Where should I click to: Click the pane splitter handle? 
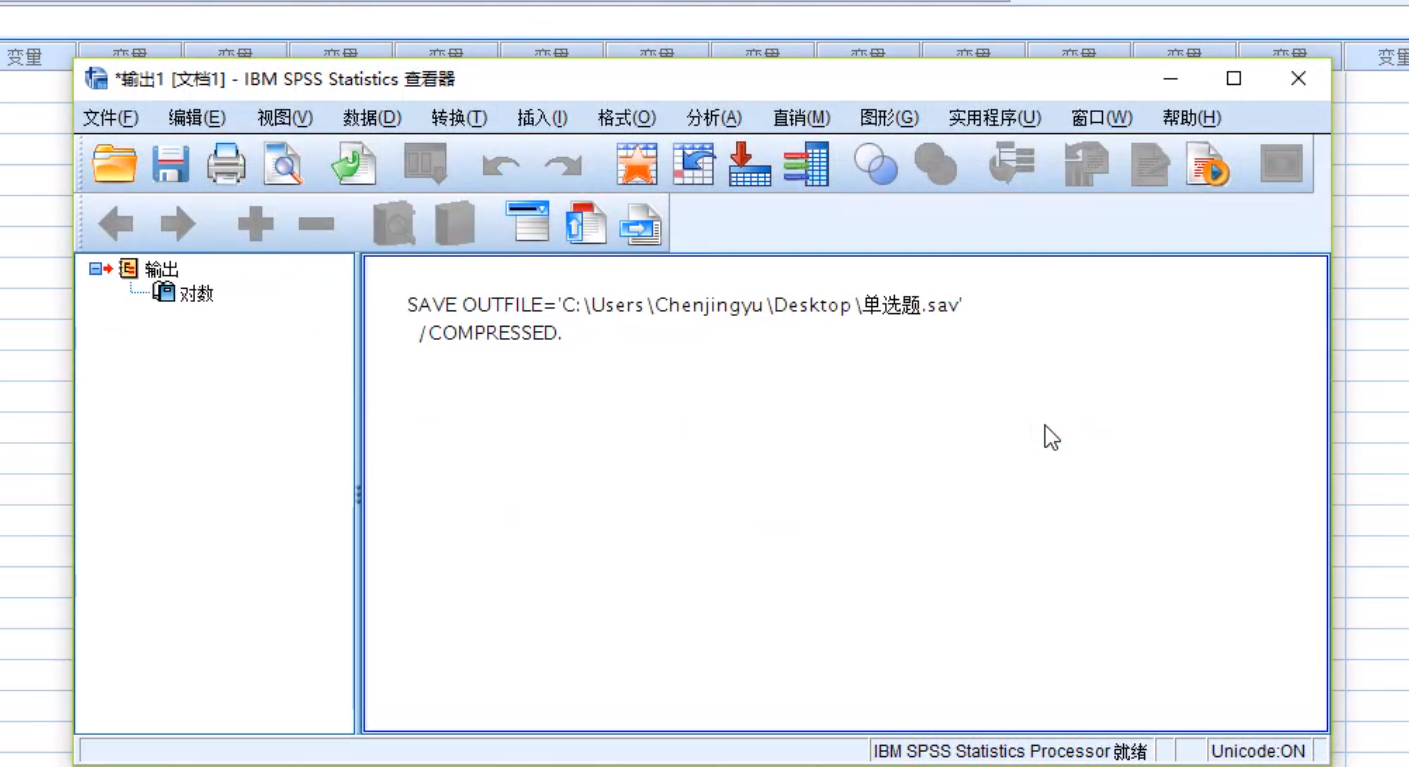click(x=358, y=494)
